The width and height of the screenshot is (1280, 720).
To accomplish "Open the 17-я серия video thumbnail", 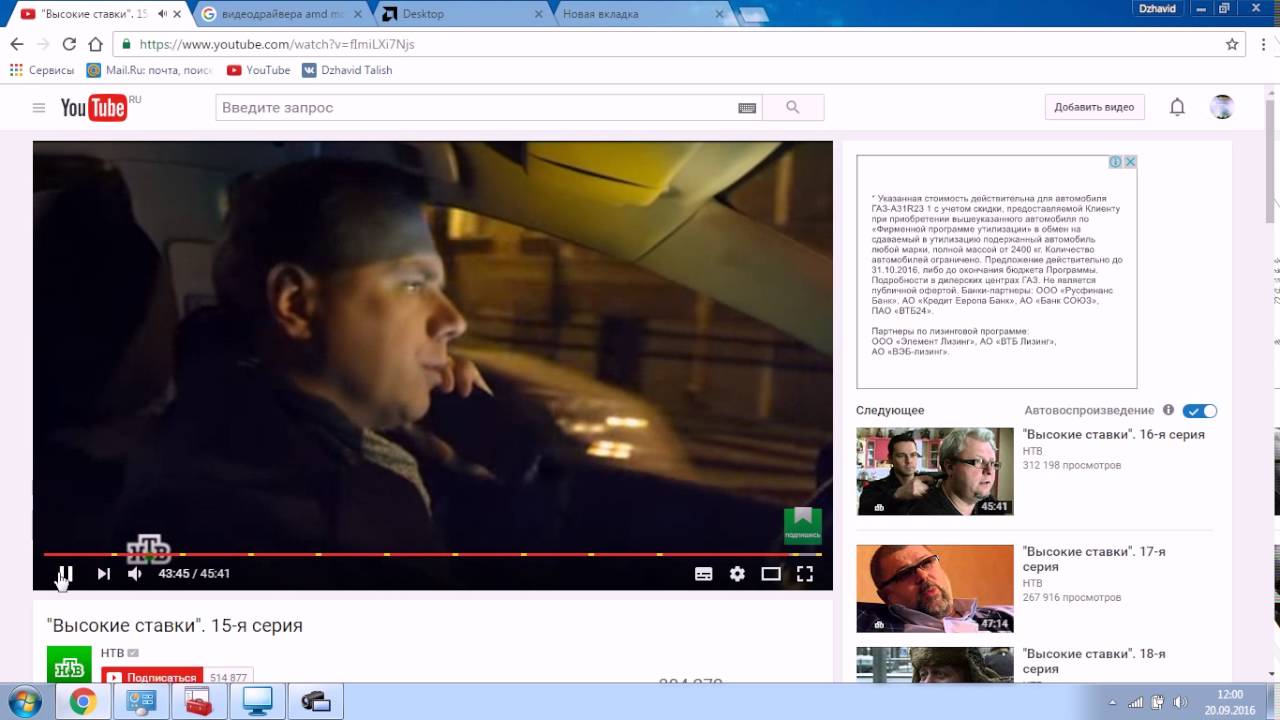I will coord(935,588).
